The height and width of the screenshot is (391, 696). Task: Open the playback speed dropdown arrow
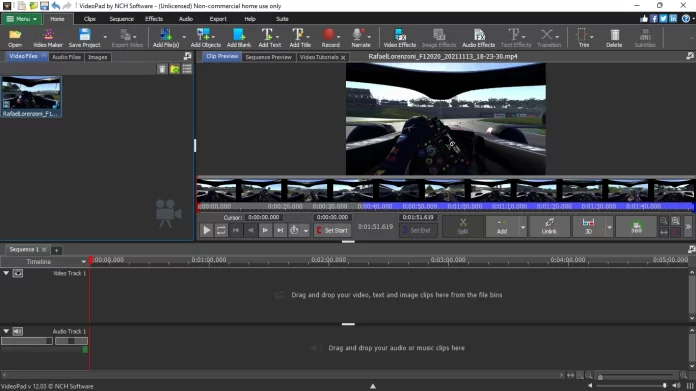(306, 230)
